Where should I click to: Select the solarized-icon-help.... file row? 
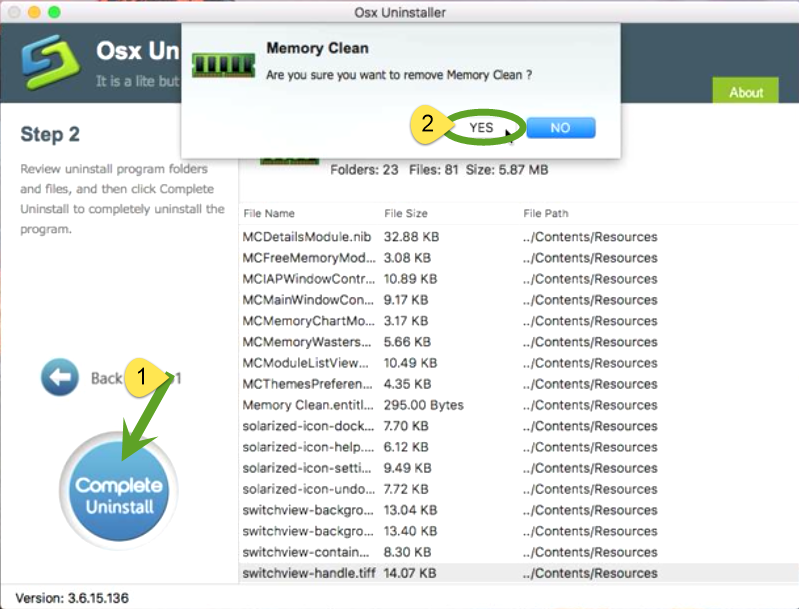click(x=519, y=447)
